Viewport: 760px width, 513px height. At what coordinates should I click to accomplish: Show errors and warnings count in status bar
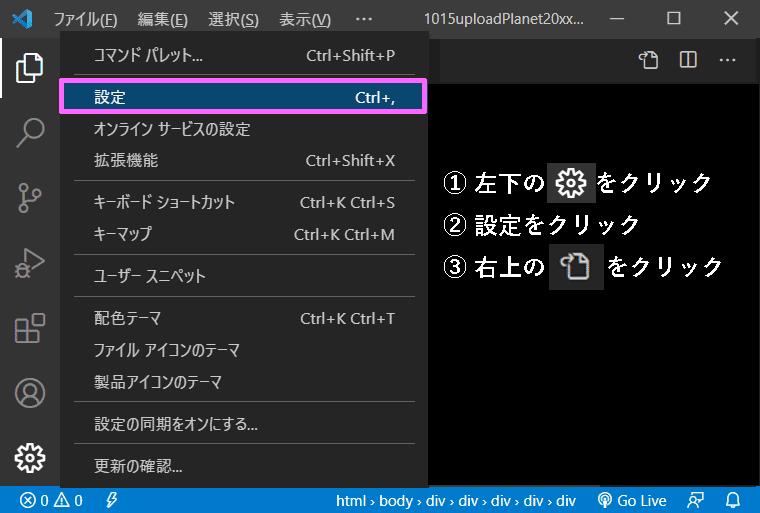click(51, 500)
